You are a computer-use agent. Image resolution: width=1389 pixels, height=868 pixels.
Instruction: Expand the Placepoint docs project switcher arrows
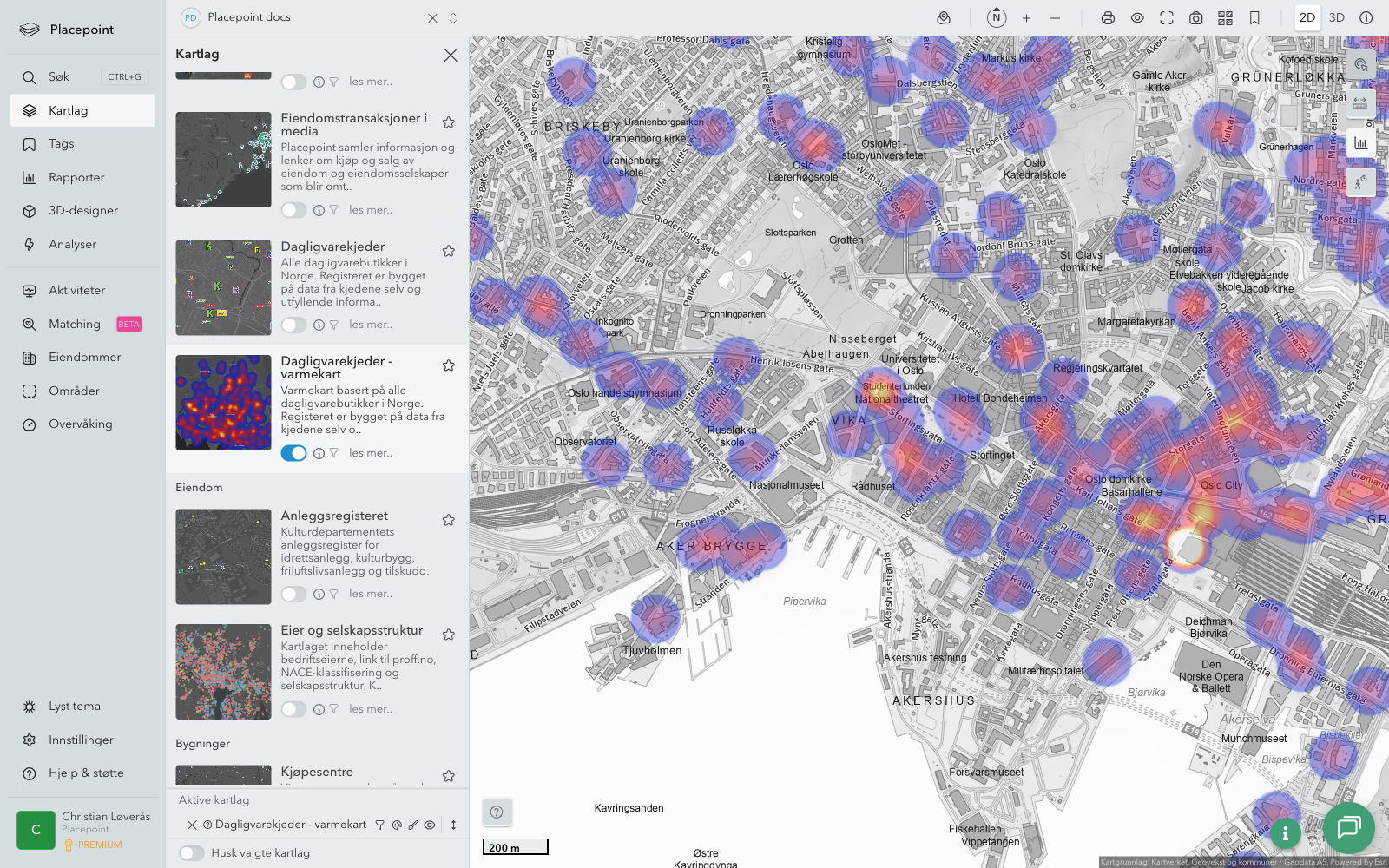tap(453, 17)
